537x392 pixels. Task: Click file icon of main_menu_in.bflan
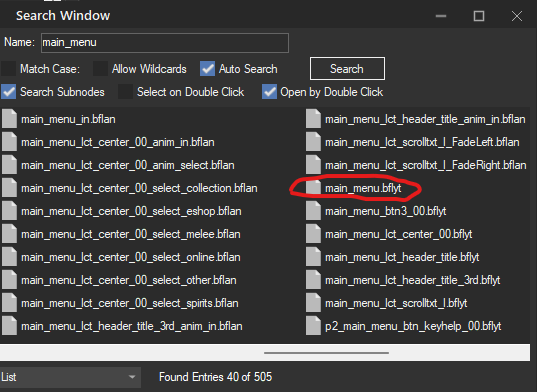click(x=9, y=119)
